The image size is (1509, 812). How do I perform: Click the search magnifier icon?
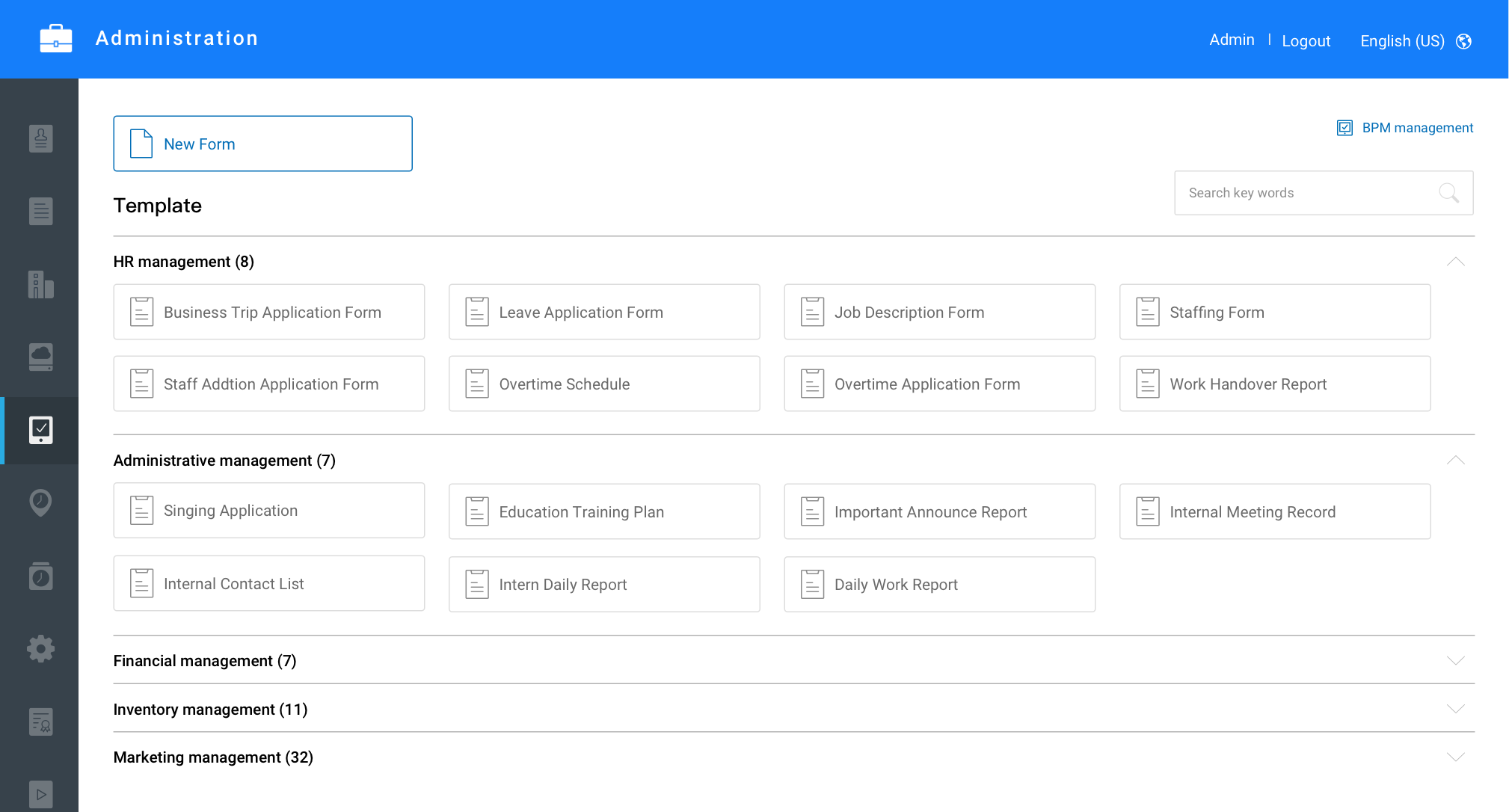tap(1448, 193)
